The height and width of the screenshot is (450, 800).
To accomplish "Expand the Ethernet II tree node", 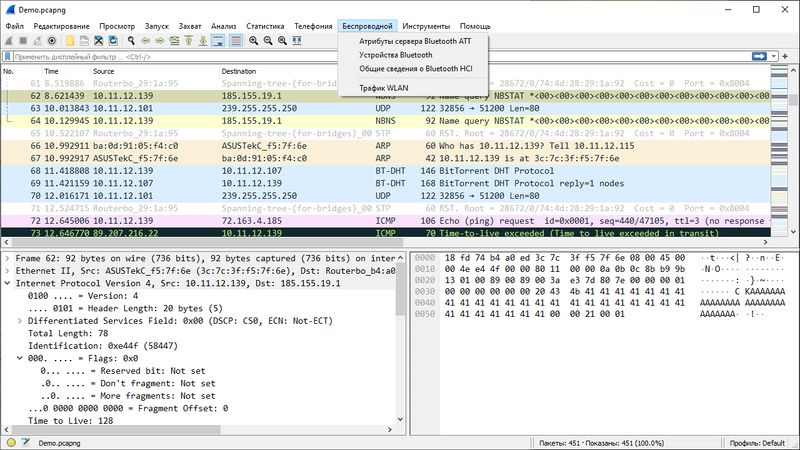I will click(x=7, y=271).
